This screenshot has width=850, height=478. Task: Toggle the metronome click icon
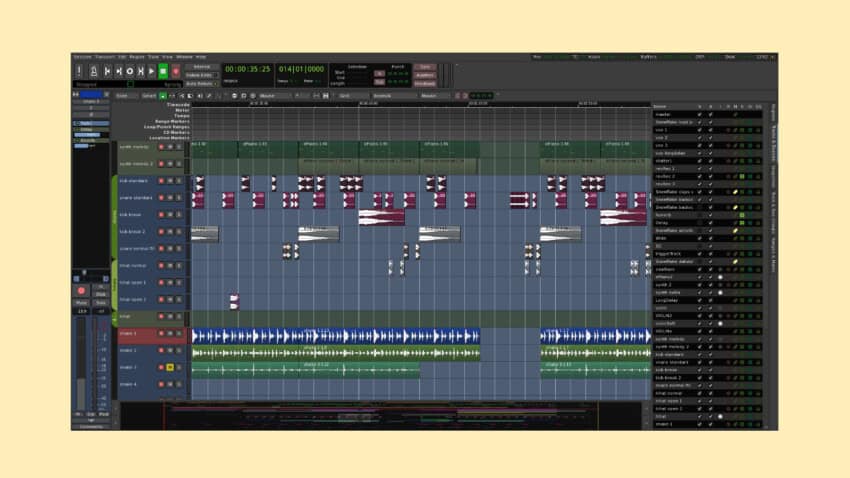point(94,71)
